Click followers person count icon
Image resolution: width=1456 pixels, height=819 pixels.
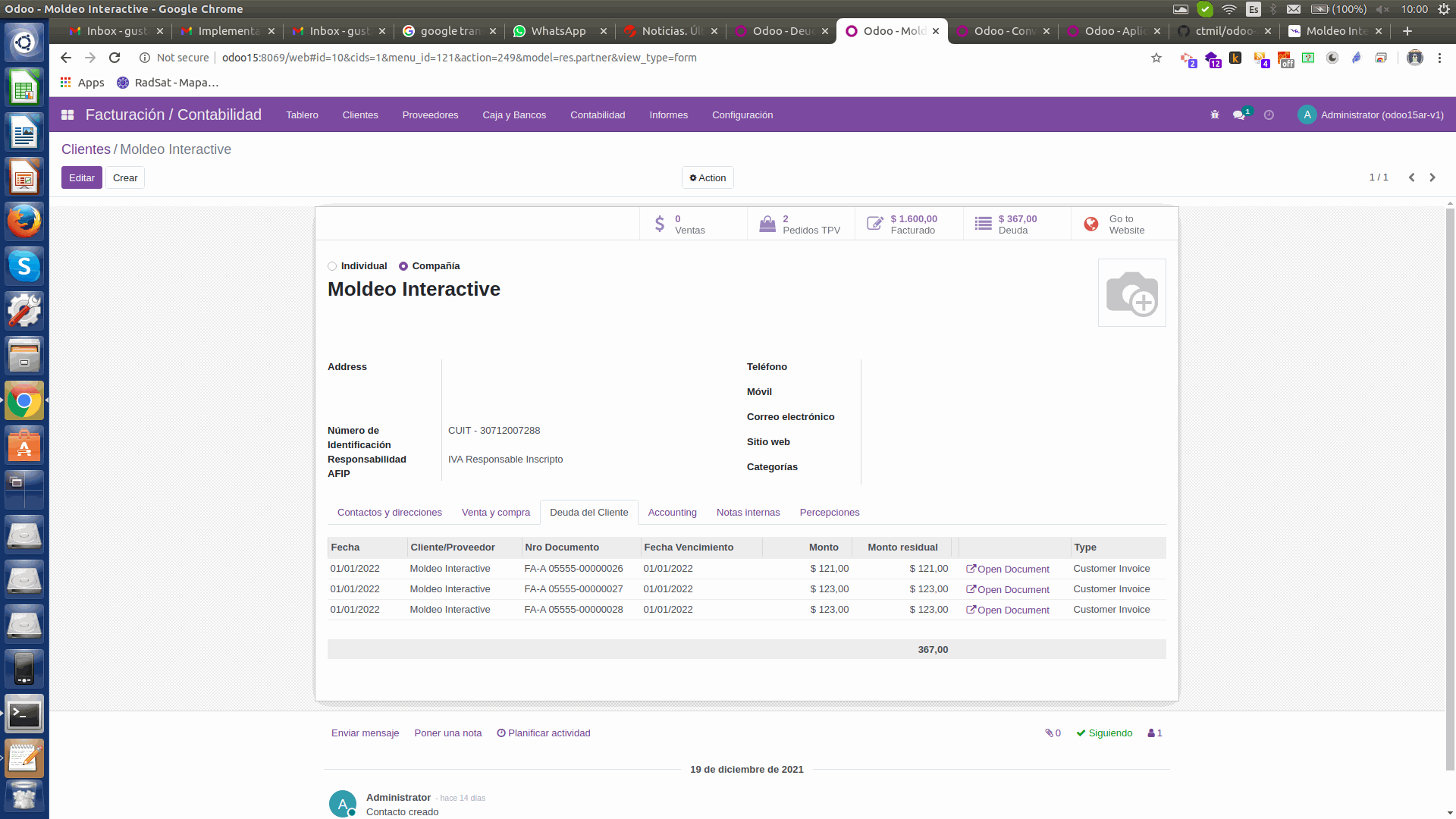pyautogui.click(x=1155, y=733)
